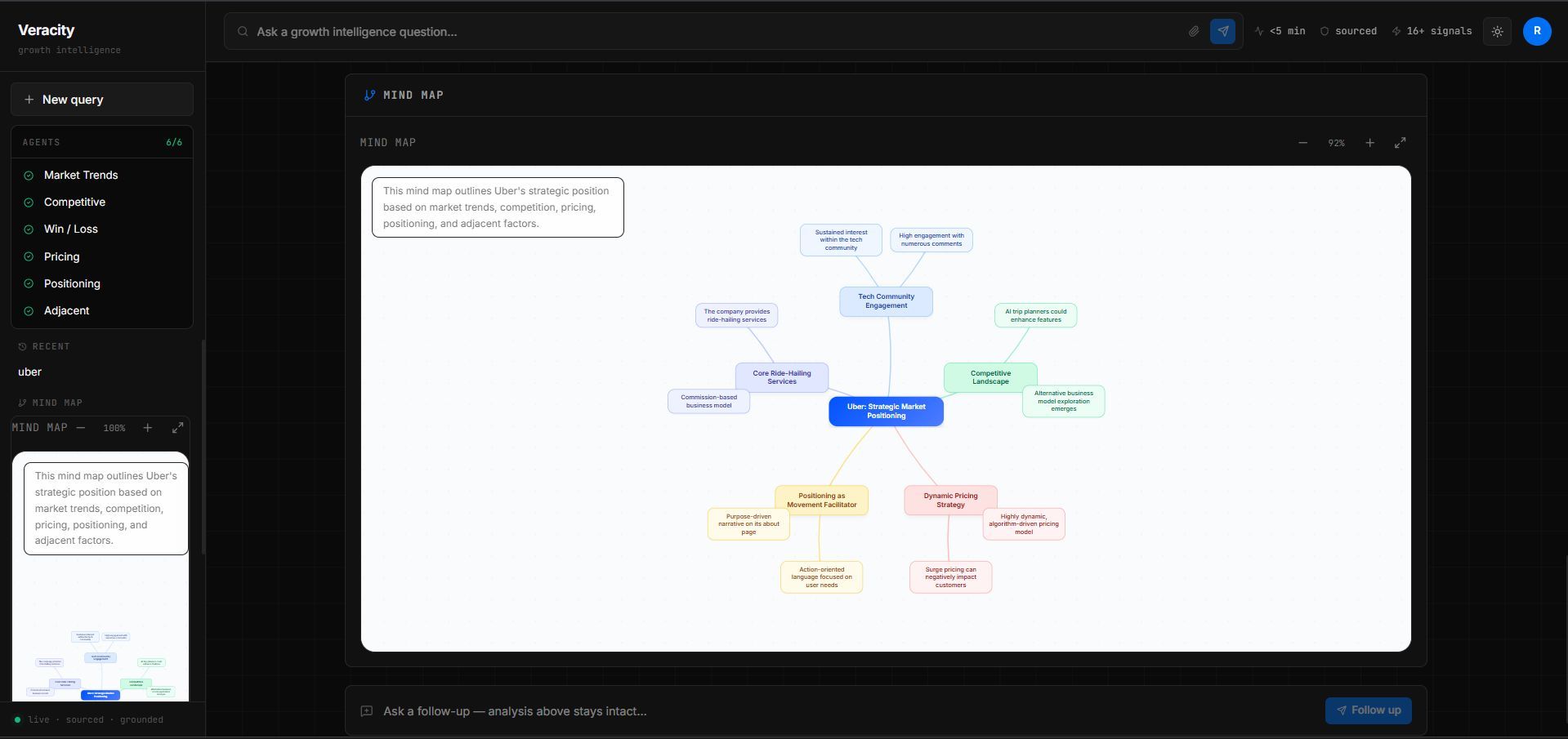Click the send query arrow button
The width and height of the screenshot is (1568, 739).
click(1222, 31)
